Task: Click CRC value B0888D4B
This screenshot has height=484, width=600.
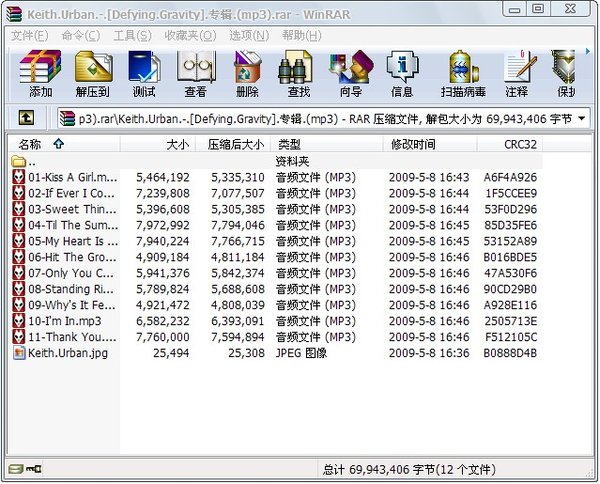Action: (x=510, y=353)
